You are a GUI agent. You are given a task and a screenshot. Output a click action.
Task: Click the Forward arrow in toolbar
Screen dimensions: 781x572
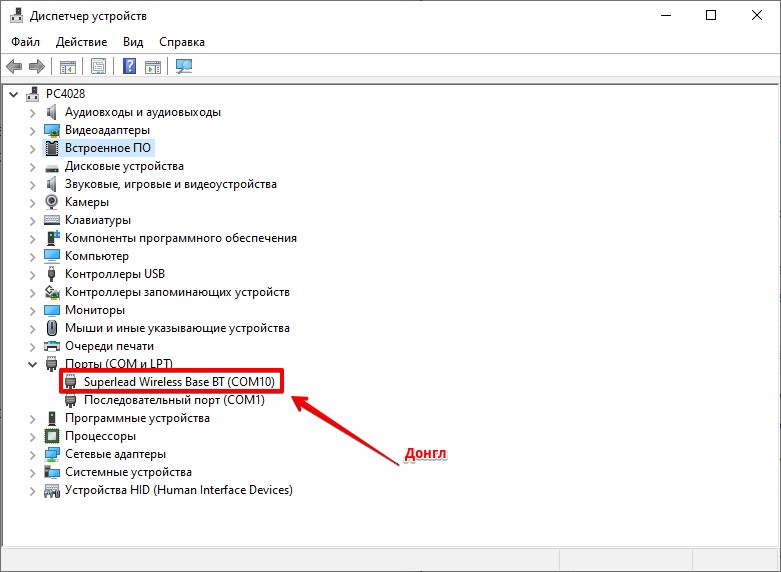(x=37, y=67)
